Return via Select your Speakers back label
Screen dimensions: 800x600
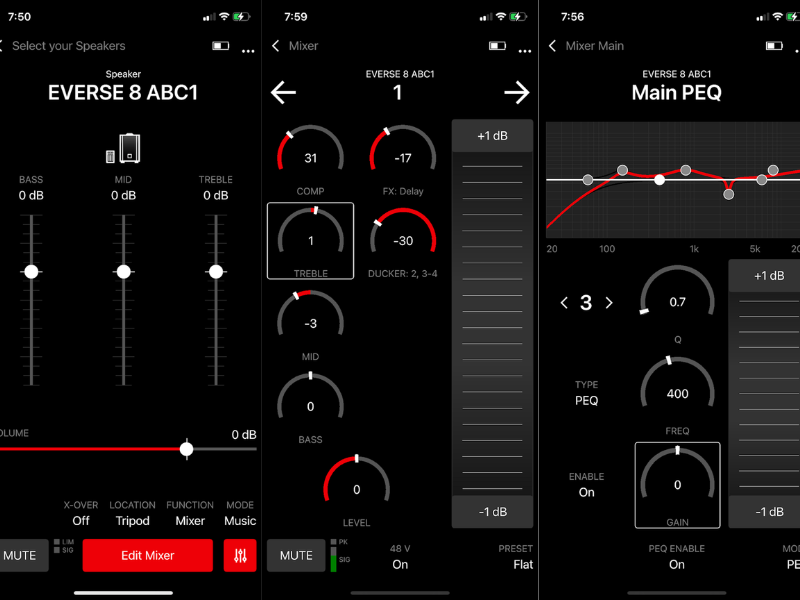(x=68, y=46)
